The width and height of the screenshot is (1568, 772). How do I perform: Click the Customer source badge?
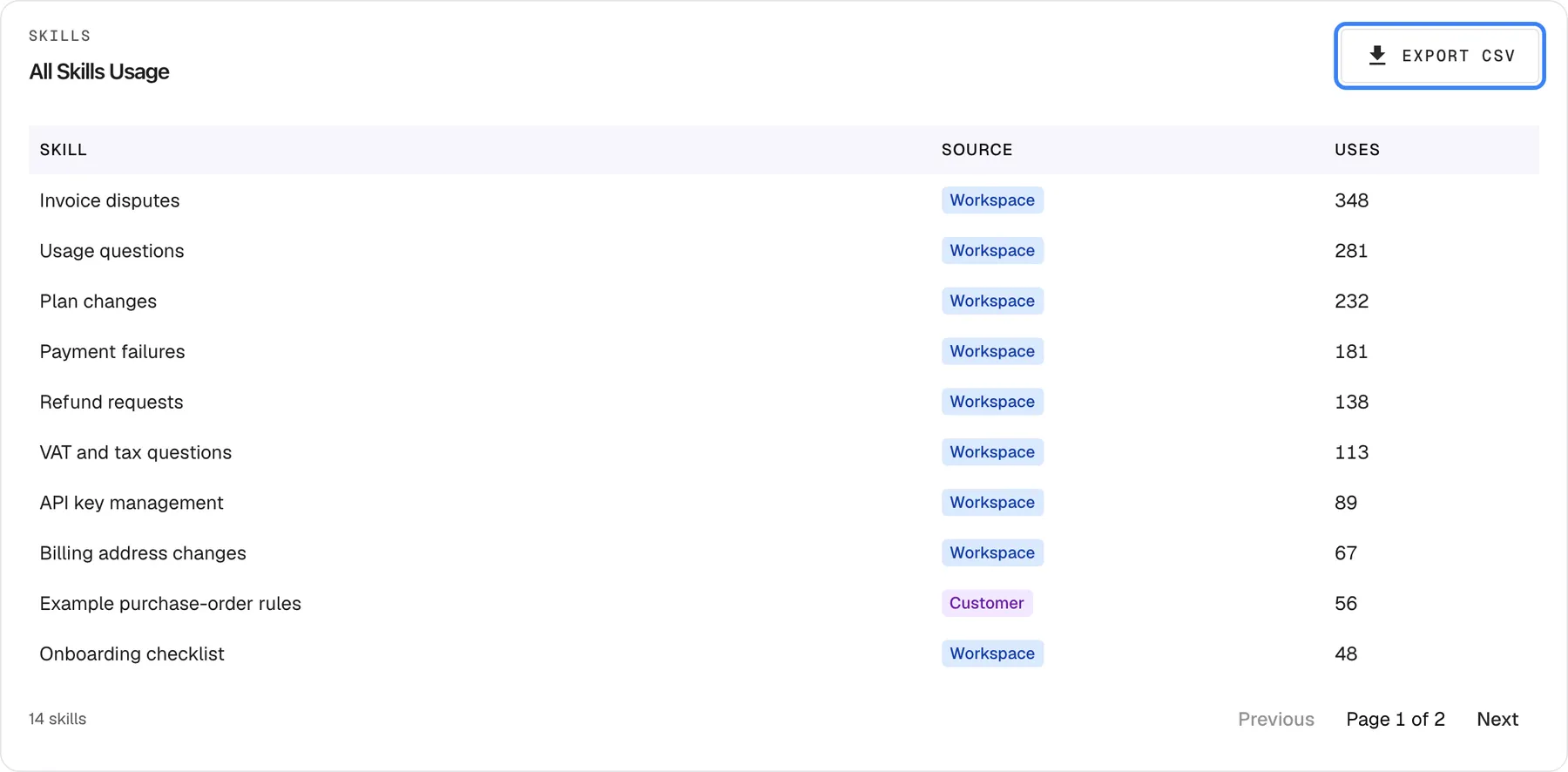[987, 603]
